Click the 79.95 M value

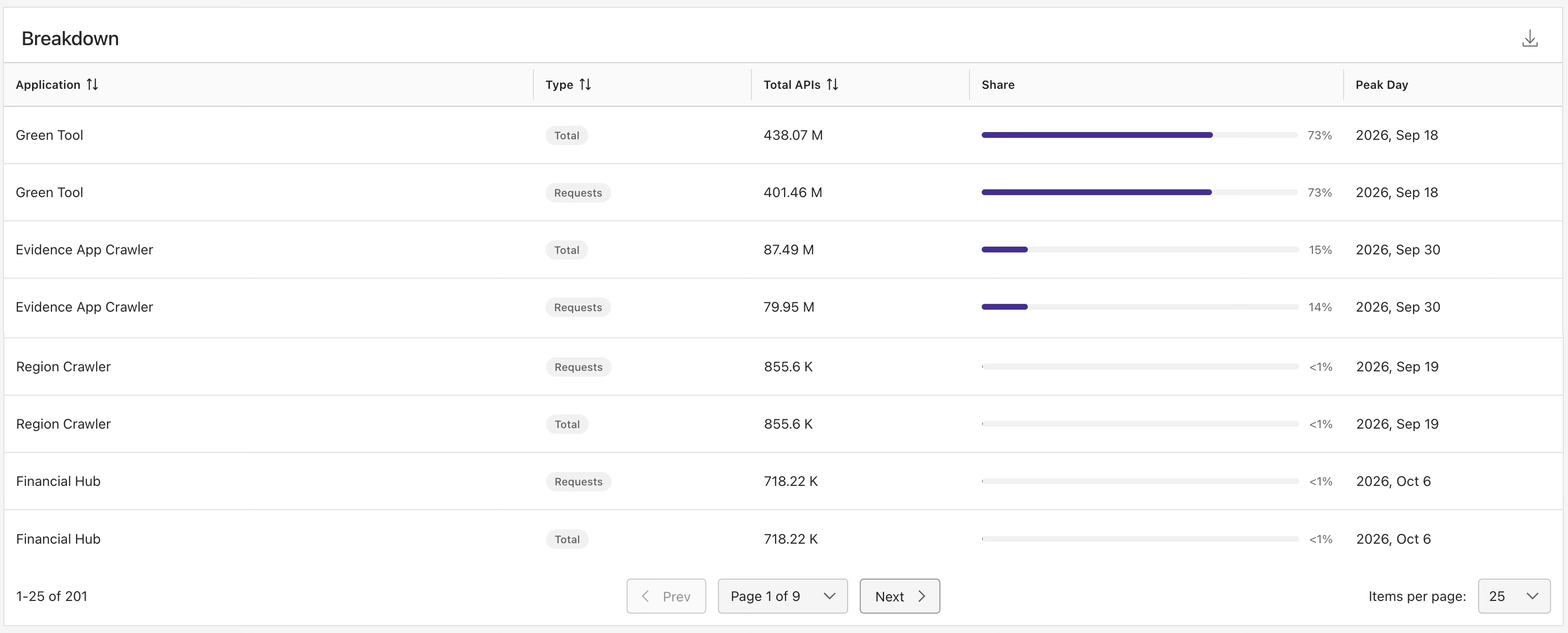[788, 307]
